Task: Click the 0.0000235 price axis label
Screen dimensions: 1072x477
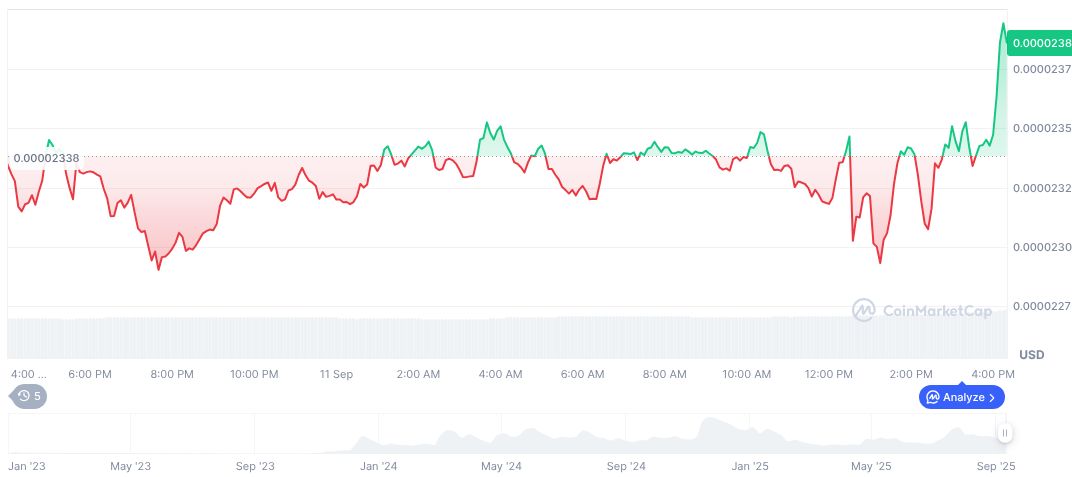Action: (1041, 128)
